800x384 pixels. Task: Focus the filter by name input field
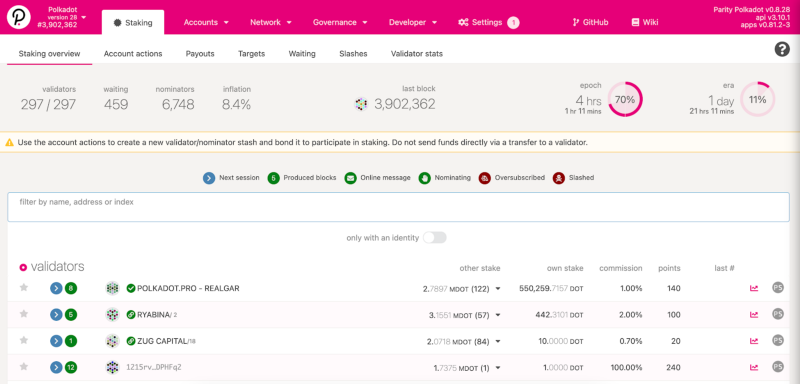[x=398, y=207]
